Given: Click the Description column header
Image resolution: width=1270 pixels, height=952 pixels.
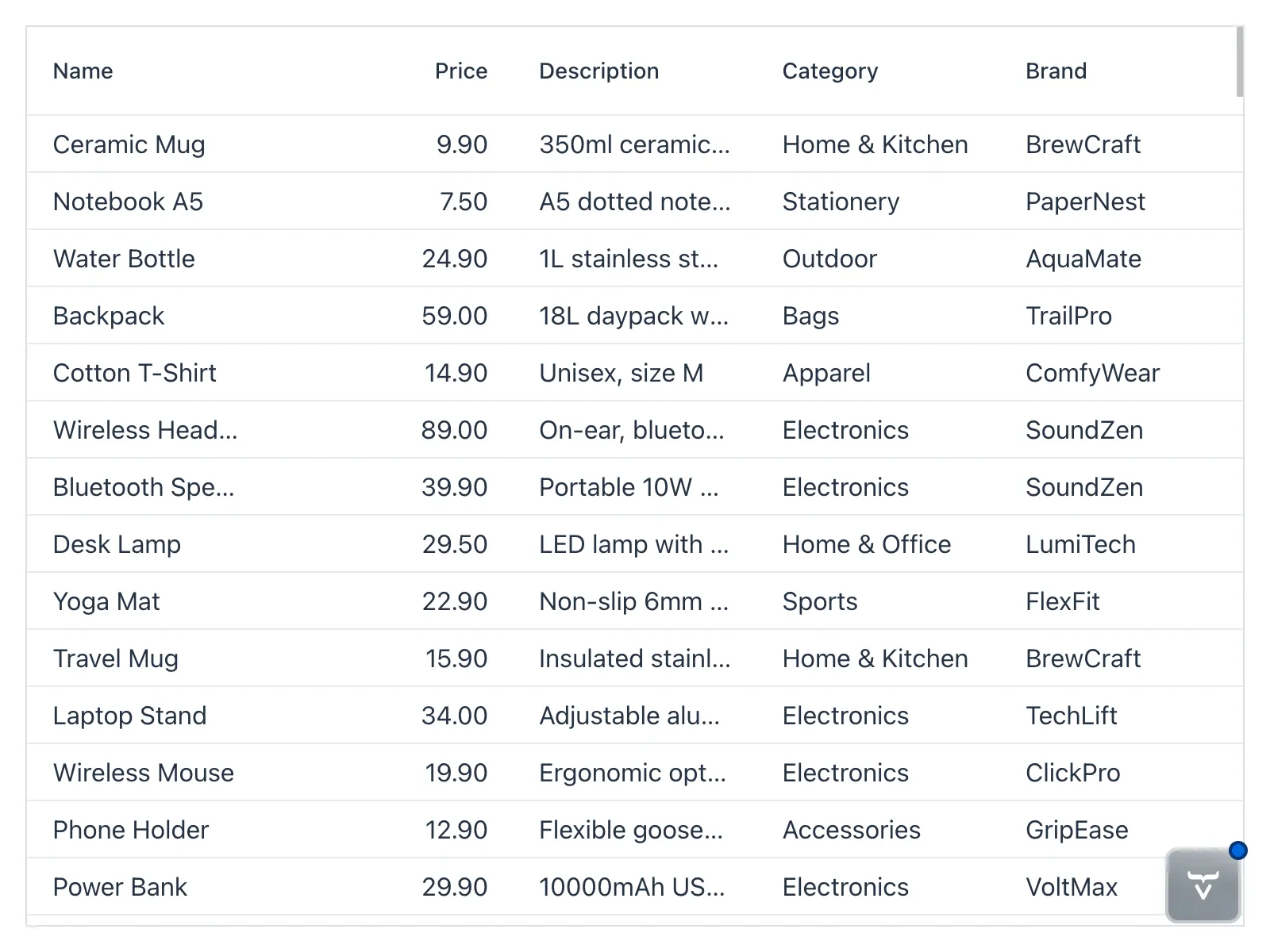Looking at the screenshot, I should (x=598, y=71).
